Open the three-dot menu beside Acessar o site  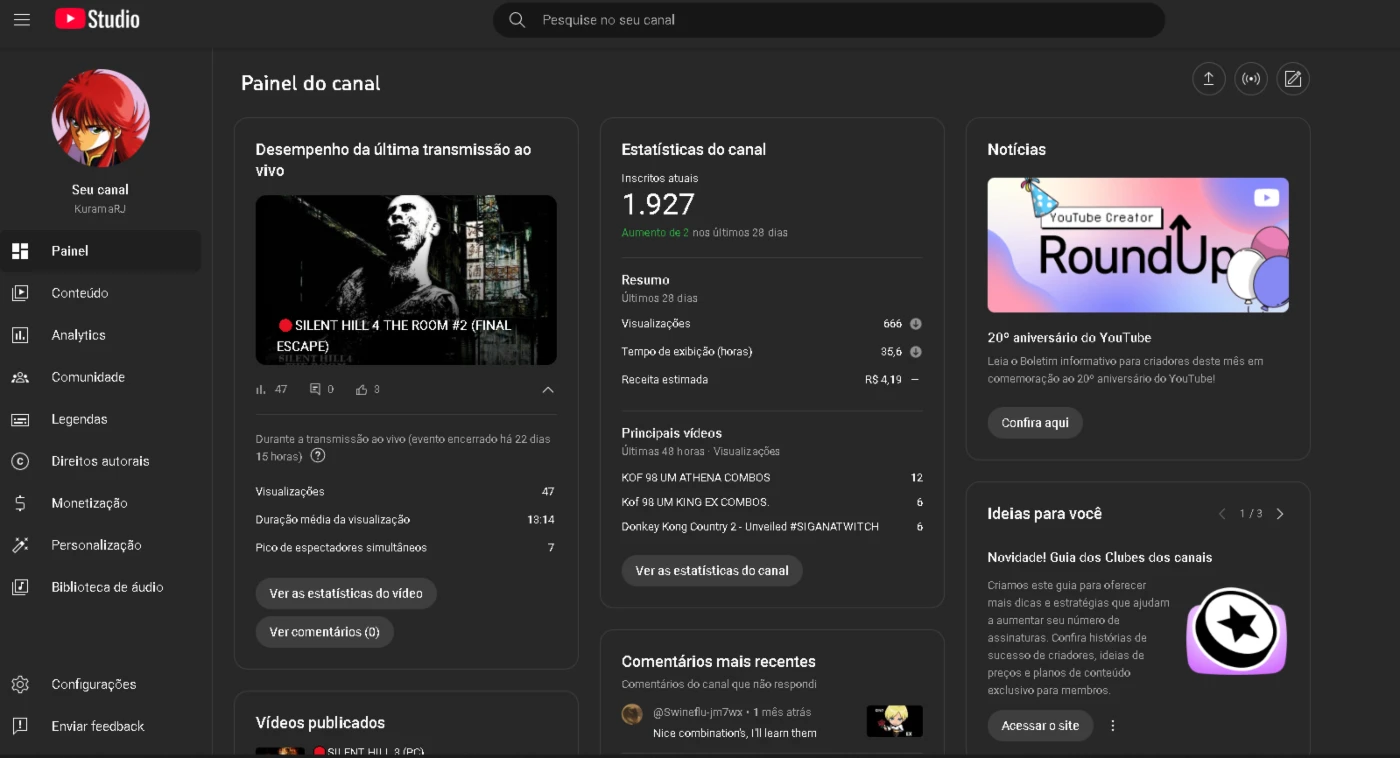tap(1113, 726)
